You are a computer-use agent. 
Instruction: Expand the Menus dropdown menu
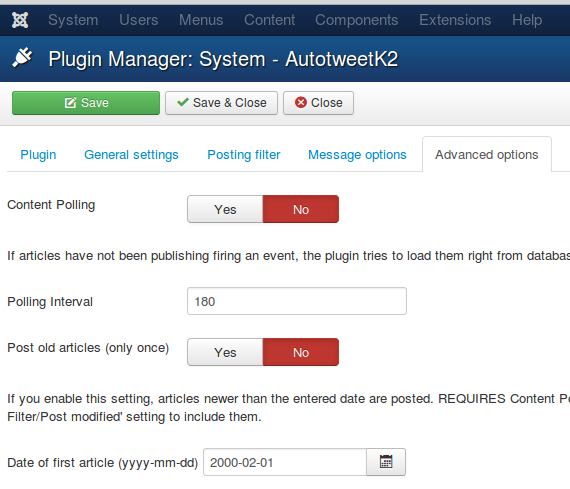point(201,20)
